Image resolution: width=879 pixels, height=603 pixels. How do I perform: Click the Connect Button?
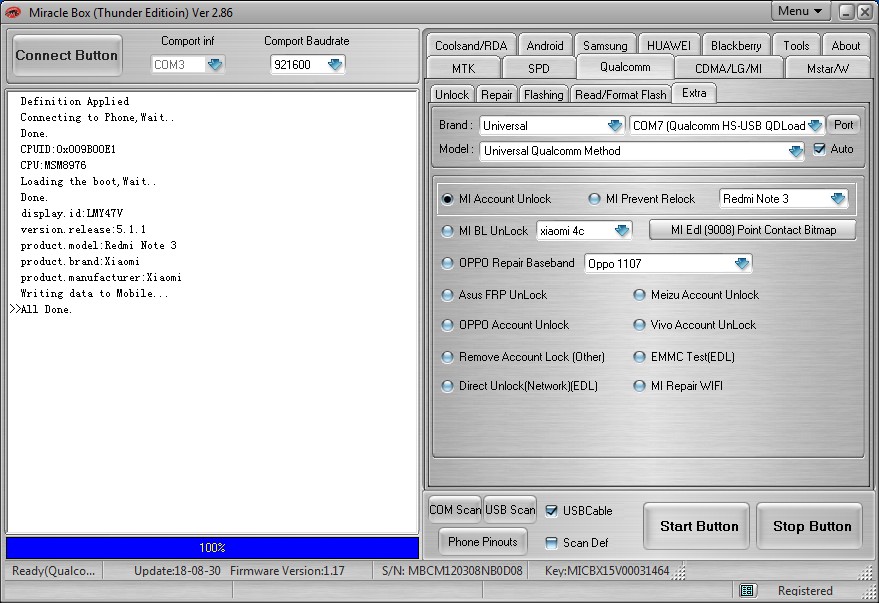coord(67,55)
